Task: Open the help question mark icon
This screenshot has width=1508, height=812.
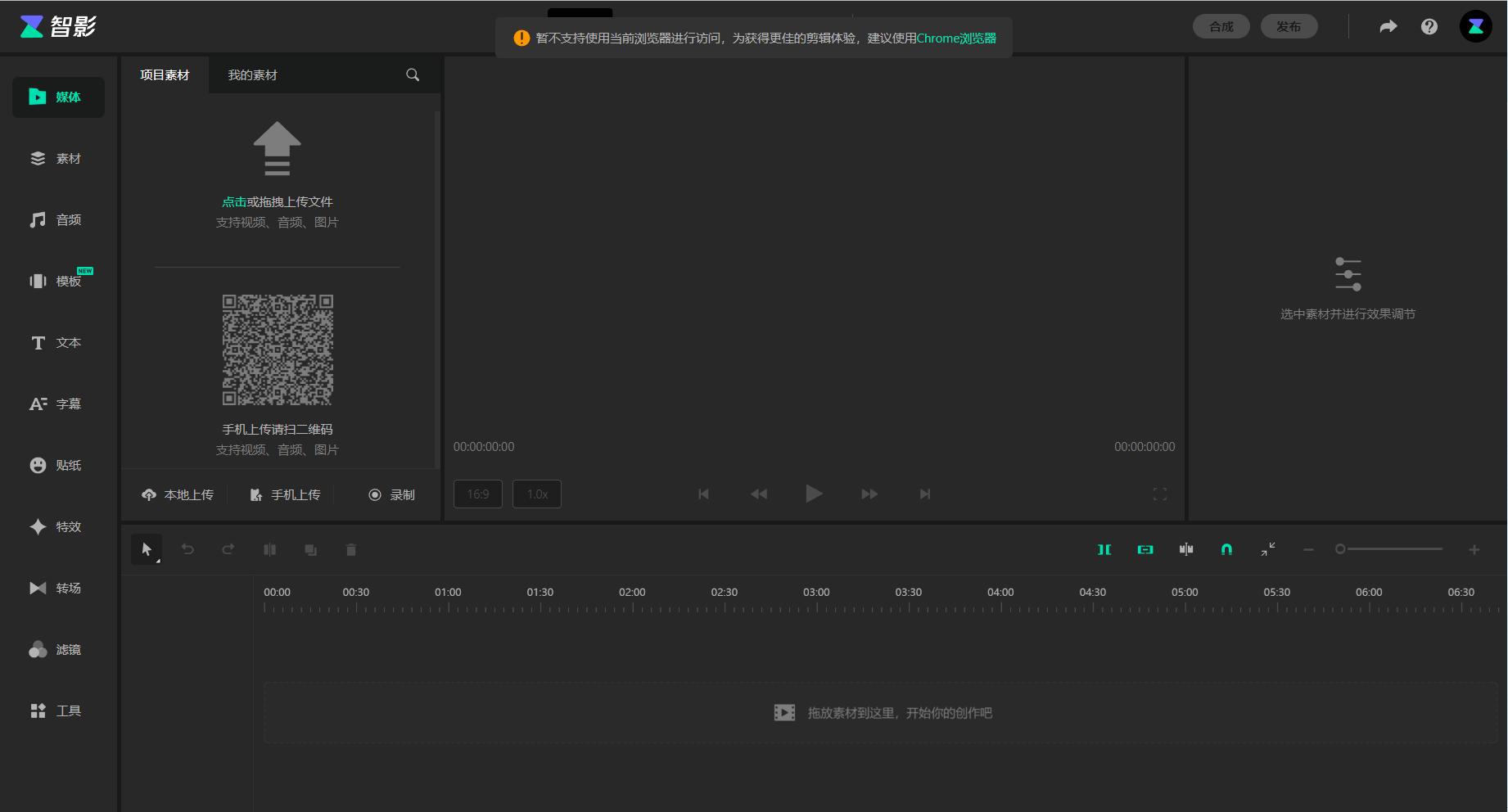Action: [1429, 27]
